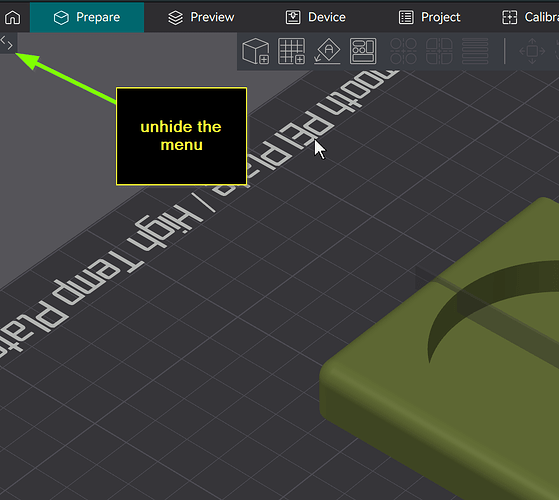Open the Variable layer height tool
The width and height of the screenshot is (559, 500).
pyautogui.click(x=475, y=51)
